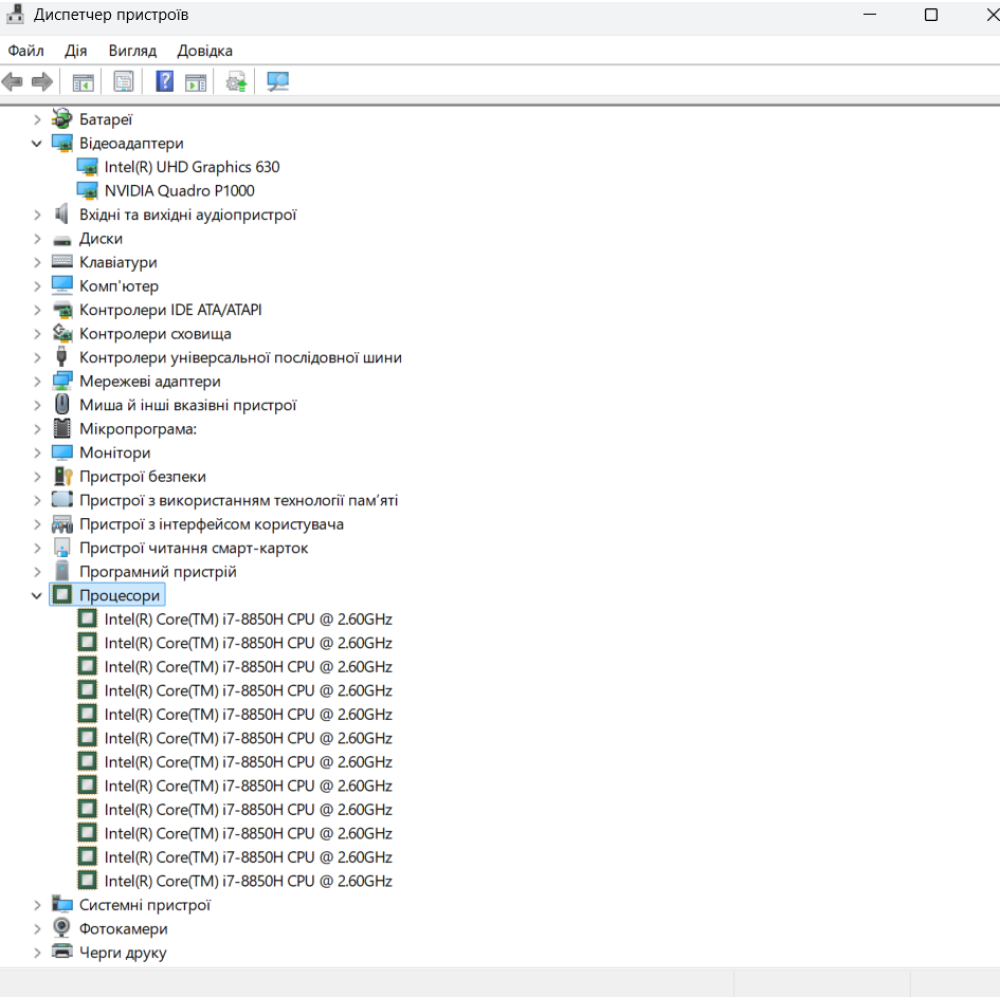The height and width of the screenshot is (1000, 1000).
Task: Open the Вигляд menu
Action: coord(132,50)
